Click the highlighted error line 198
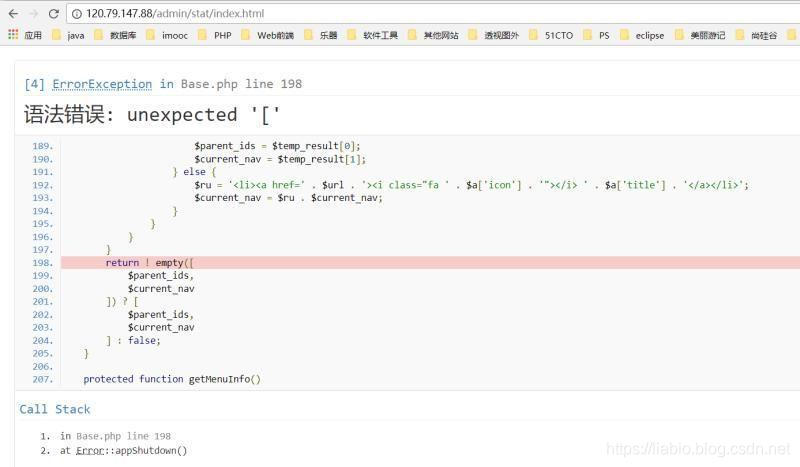Viewport: 800px width, 467px height. pos(430,262)
